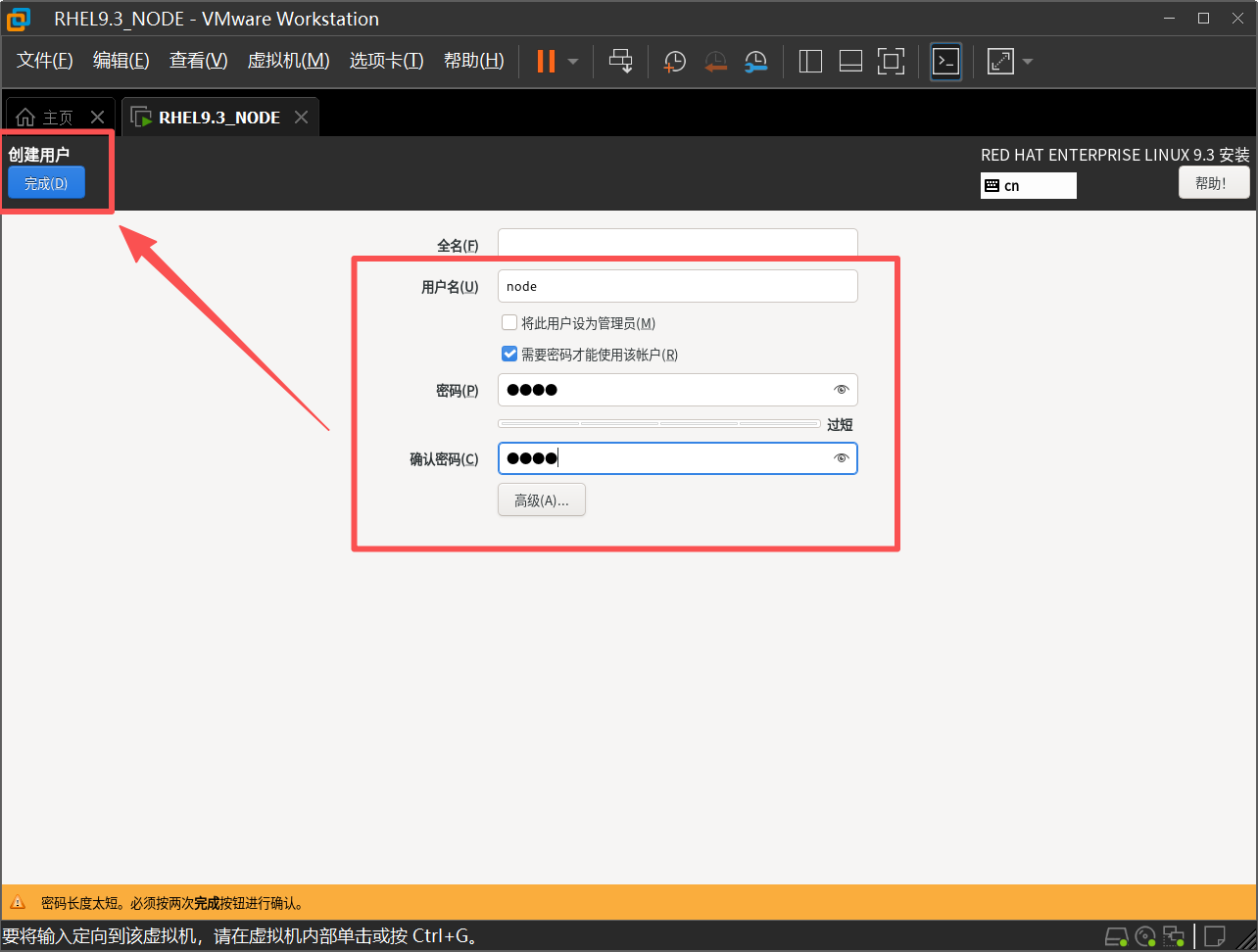Click the network adapter status icon
The image size is (1258, 952).
click(x=1173, y=935)
